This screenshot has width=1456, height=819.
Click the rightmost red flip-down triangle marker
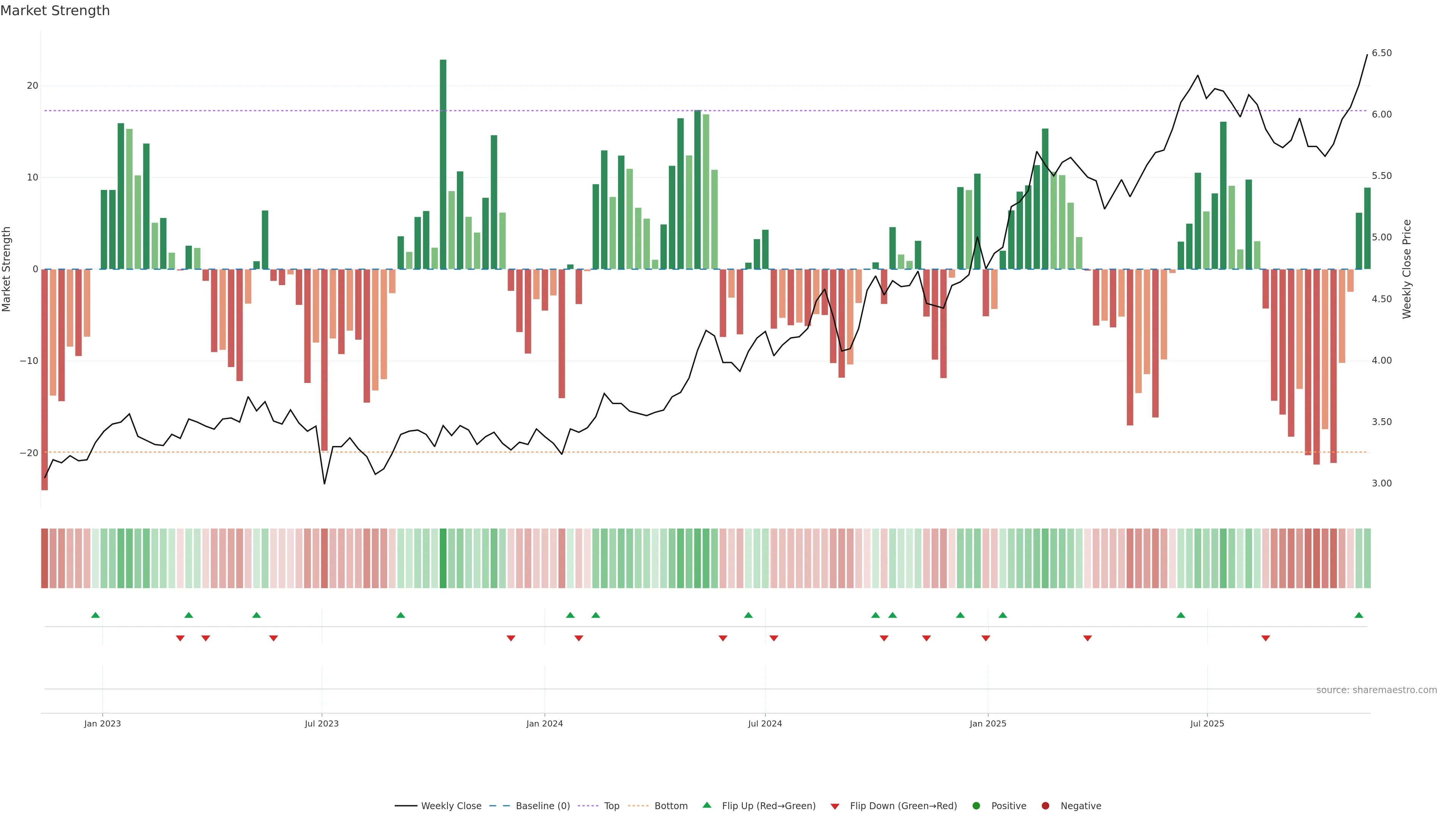pyautogui.click(x=1266, y=638)
